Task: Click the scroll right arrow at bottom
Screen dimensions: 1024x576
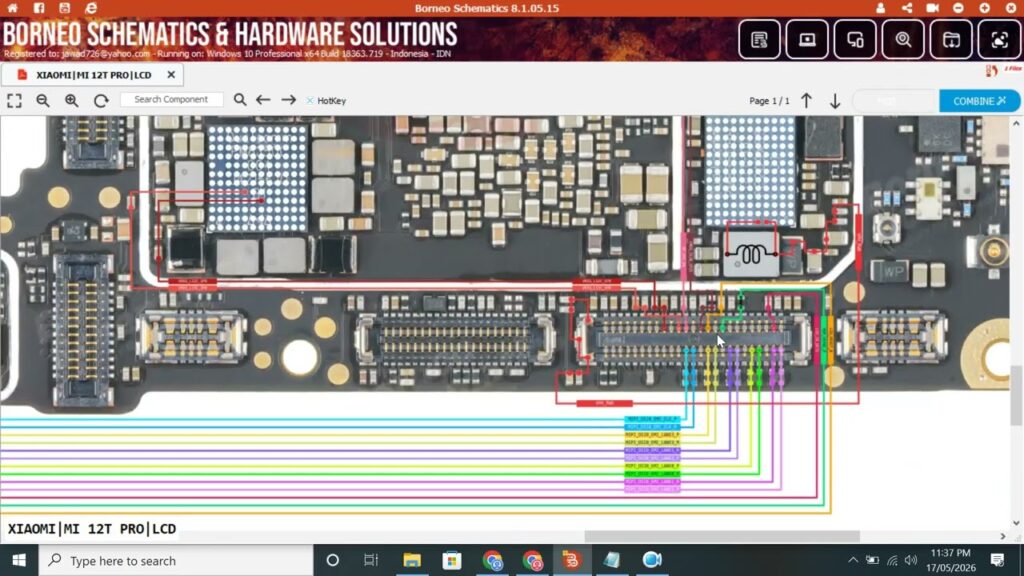Action: tap(1003, 536)
